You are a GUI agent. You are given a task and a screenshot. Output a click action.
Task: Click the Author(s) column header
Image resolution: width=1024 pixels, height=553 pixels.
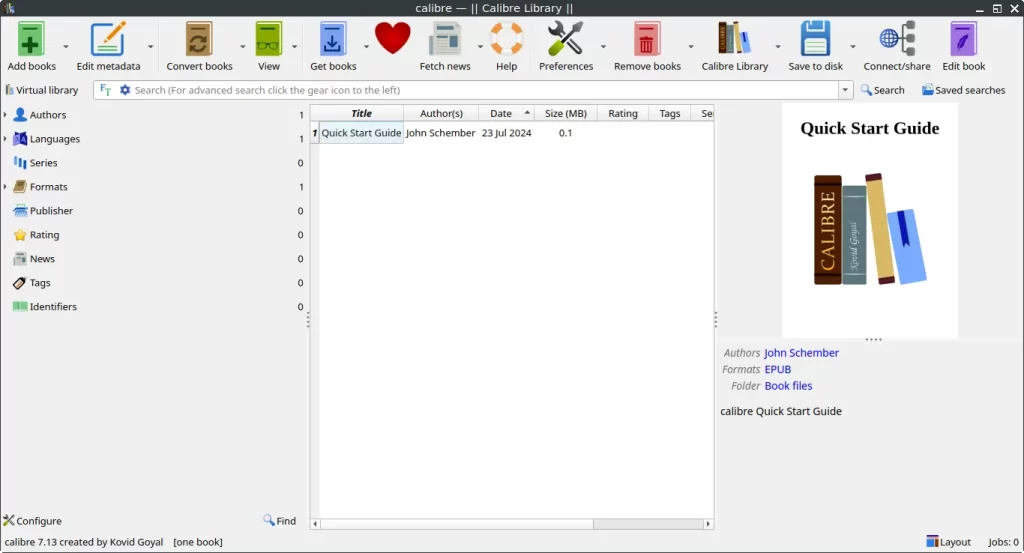coord(441,113)
